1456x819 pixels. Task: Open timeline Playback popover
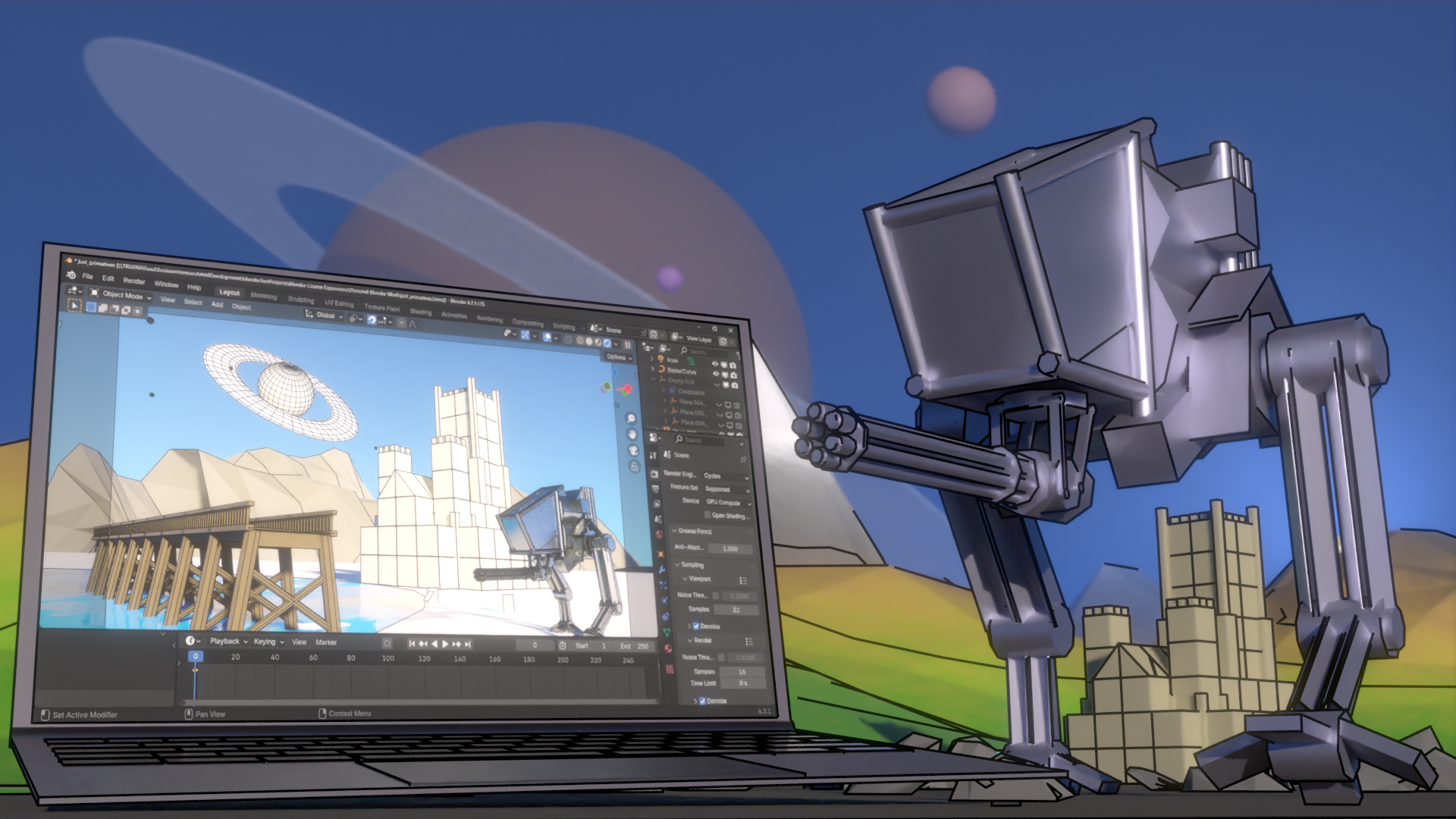point(229,642)
